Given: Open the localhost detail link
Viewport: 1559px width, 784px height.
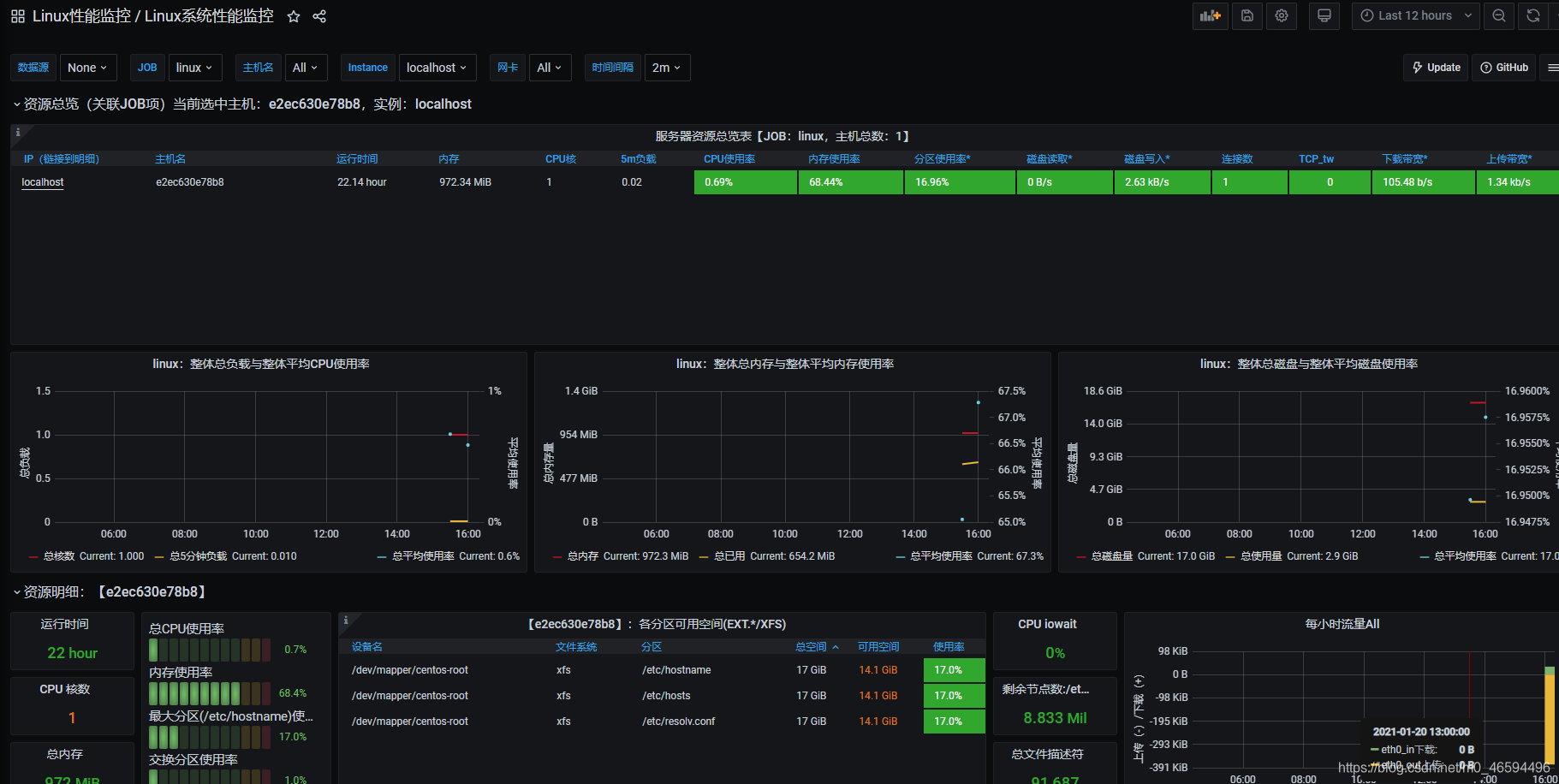Looking at the screenshot, I should (43, 182).
